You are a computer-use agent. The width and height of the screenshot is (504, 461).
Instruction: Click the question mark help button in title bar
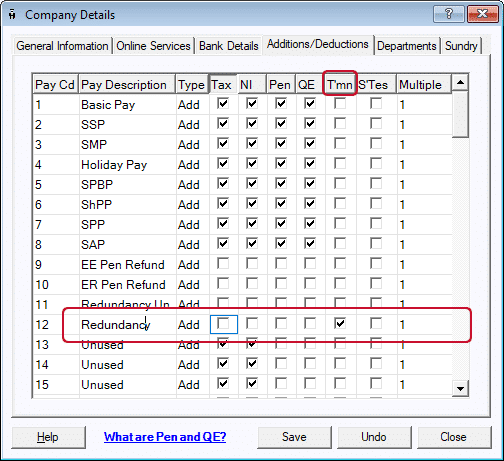(x=448, y=14)
